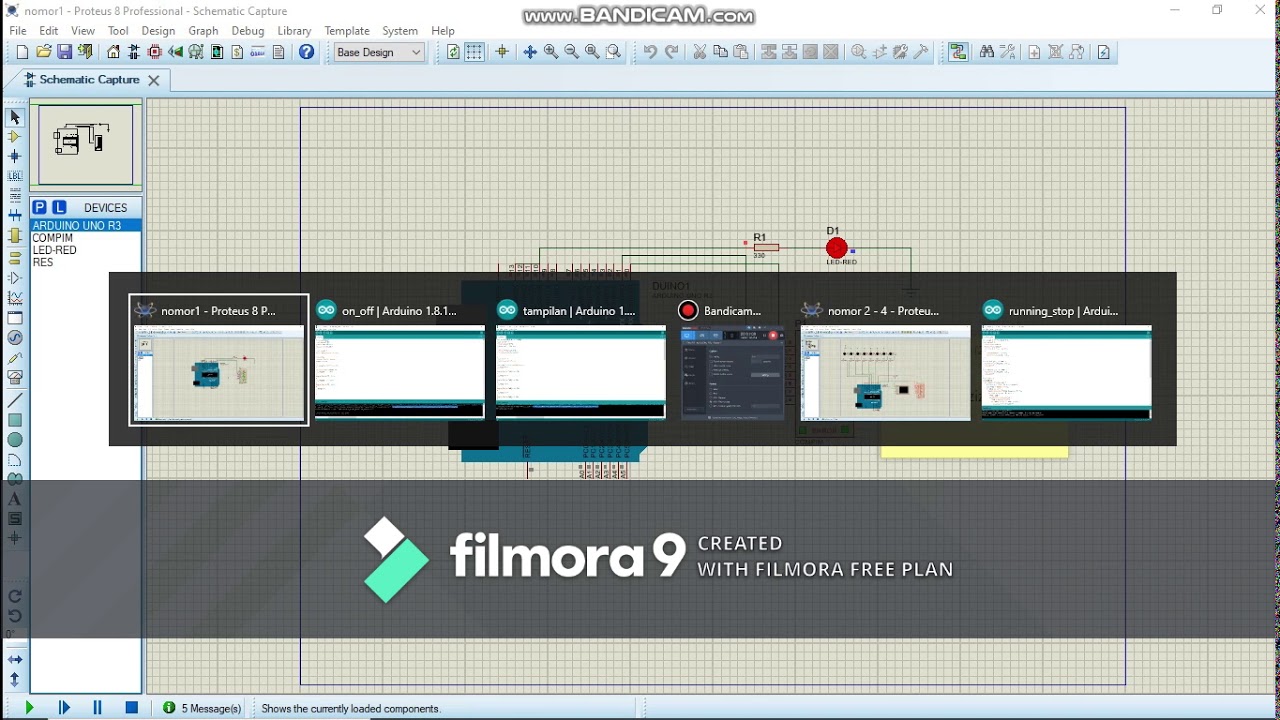Create a new project with the blank page icon
This screenshot has width=1280, height=720.
click(x=22, y=52)
